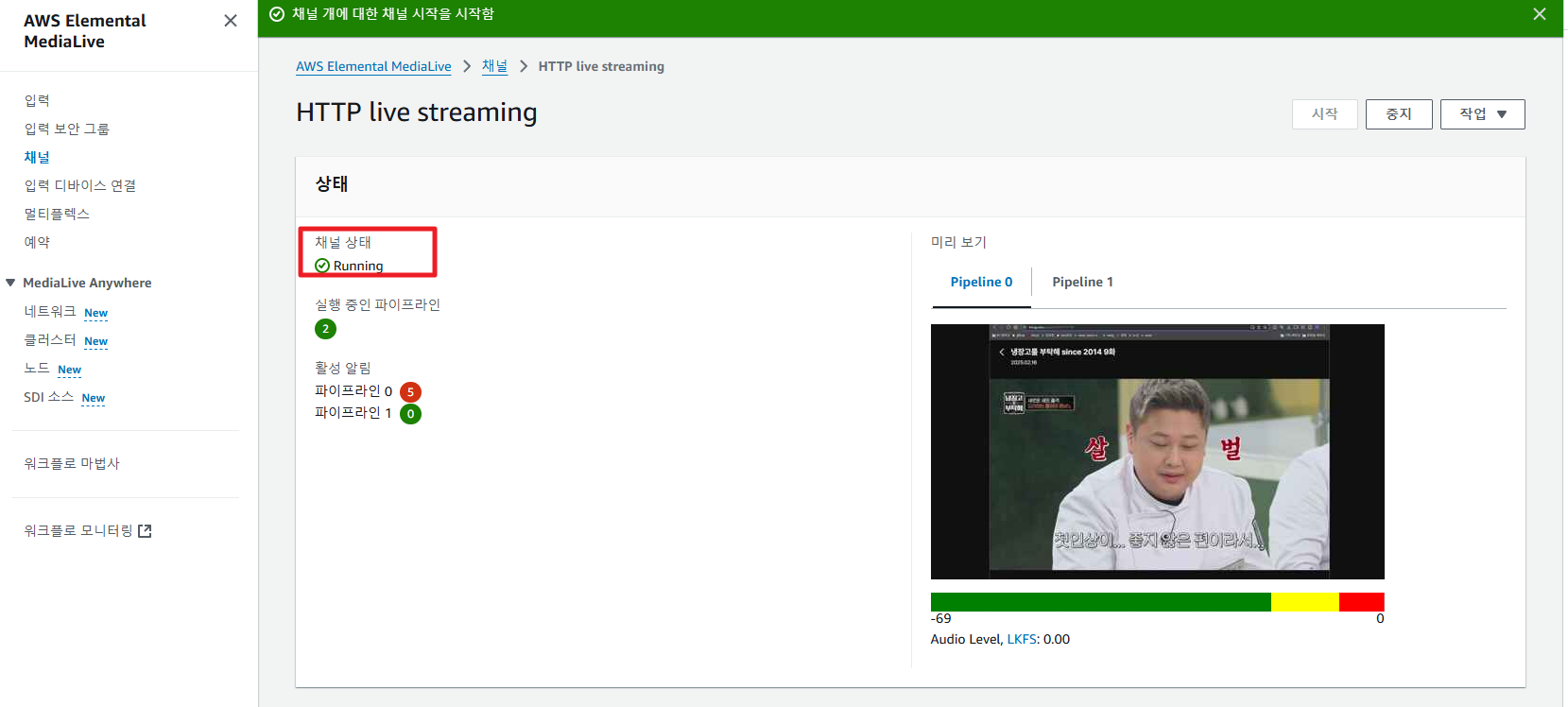Switch to Pipeline 0 preview tab

tap(981, 282)
